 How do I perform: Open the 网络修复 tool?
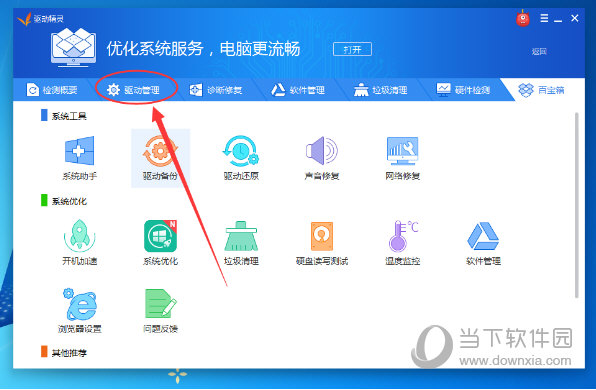point(402,158)
